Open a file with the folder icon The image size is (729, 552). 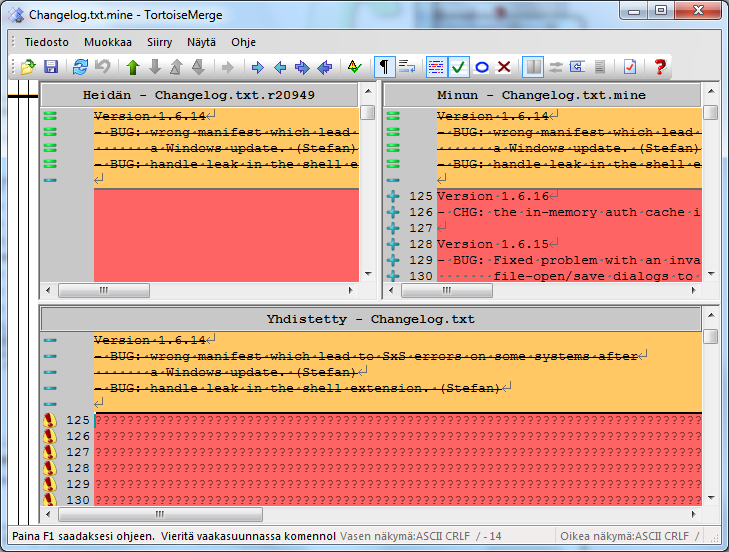pos(28,67)
